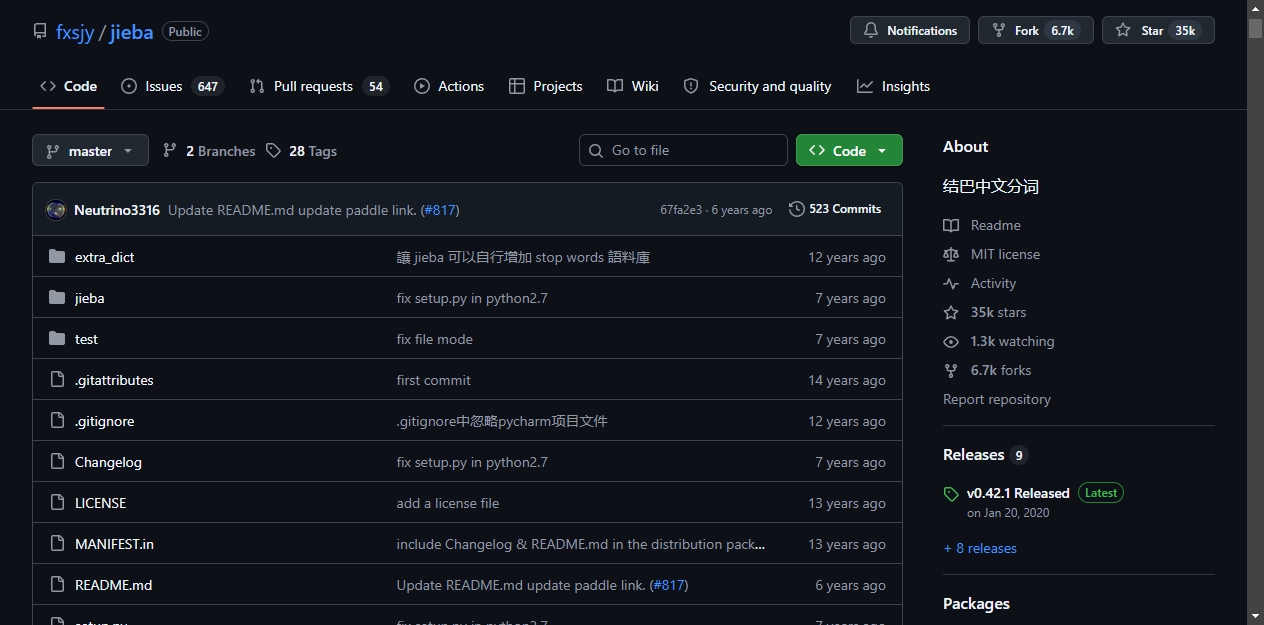The image size is (1264, 625).
Task: Click the page scrollbar up arrow
Action: (x=1255, y=8)
